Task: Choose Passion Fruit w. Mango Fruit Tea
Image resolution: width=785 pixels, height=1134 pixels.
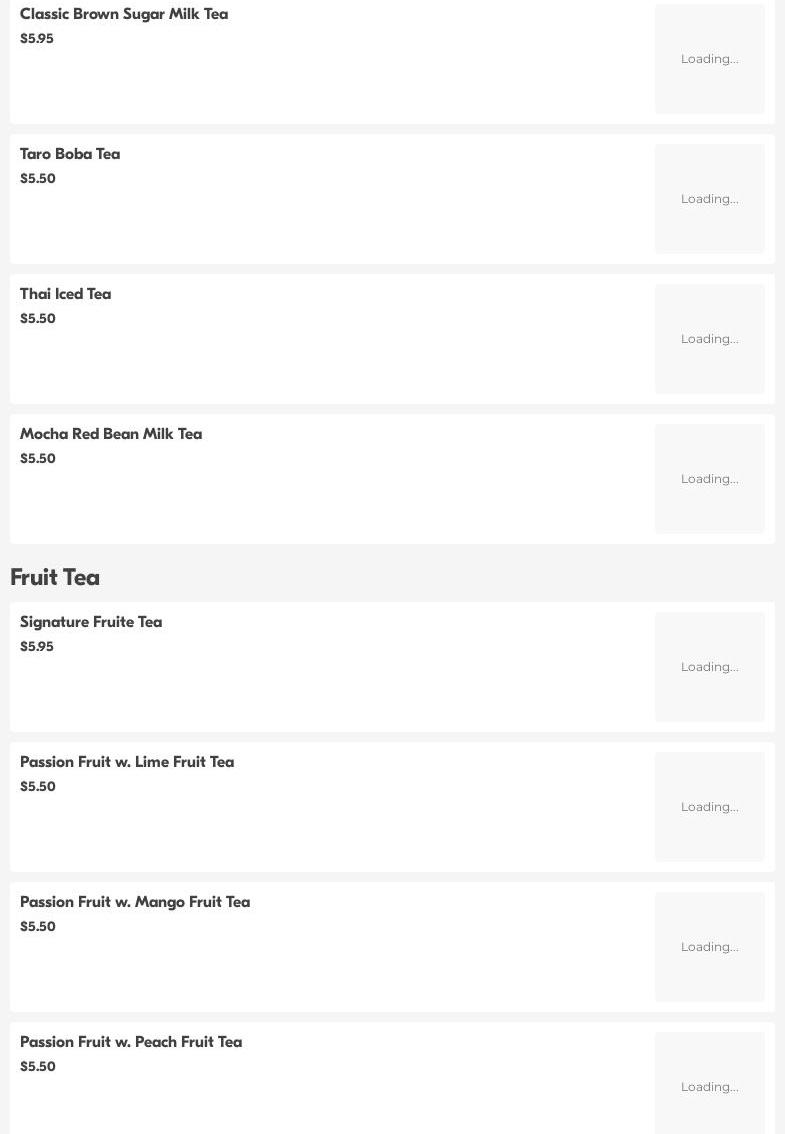Action: click(x=135, y=902)
